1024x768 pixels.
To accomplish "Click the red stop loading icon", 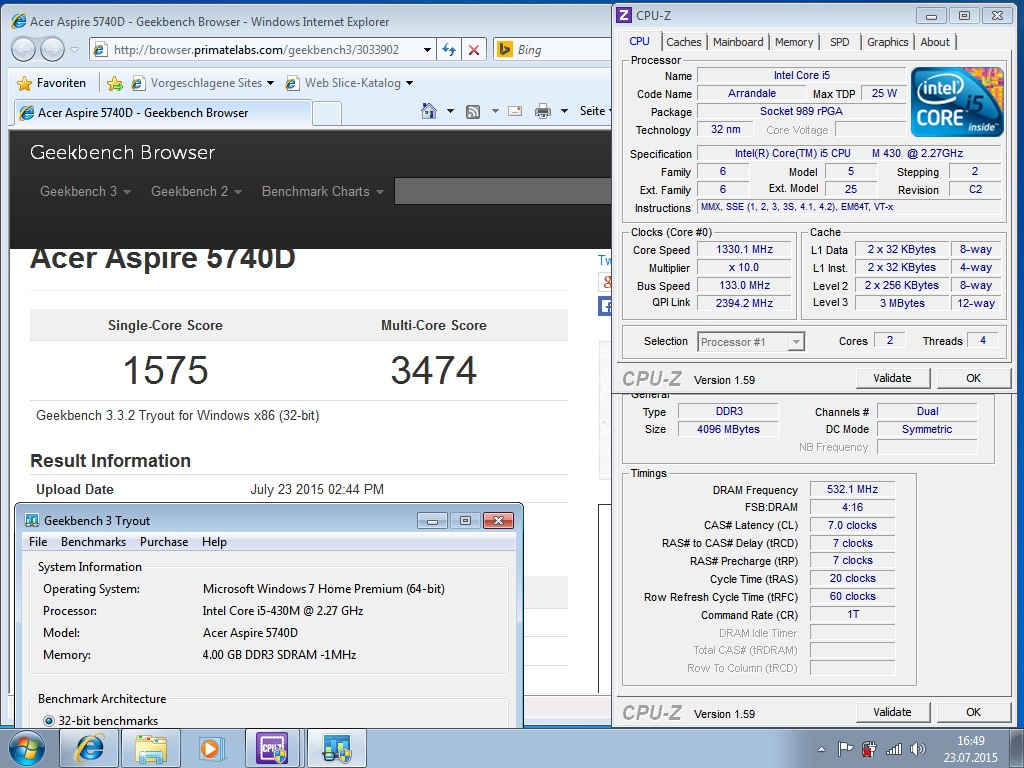I will coord(474,50).
